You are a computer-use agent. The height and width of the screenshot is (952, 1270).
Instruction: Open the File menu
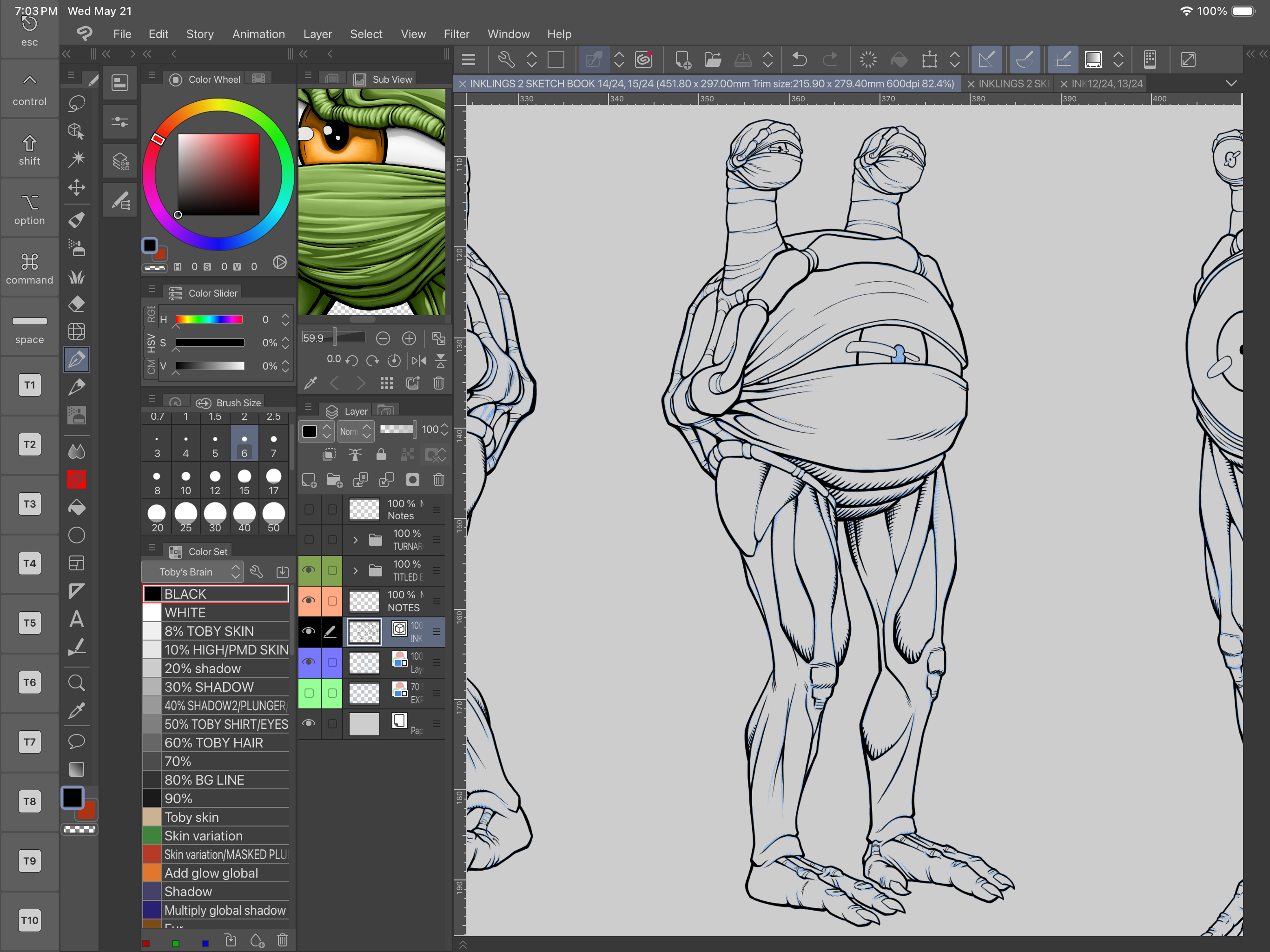pos(122,34)
